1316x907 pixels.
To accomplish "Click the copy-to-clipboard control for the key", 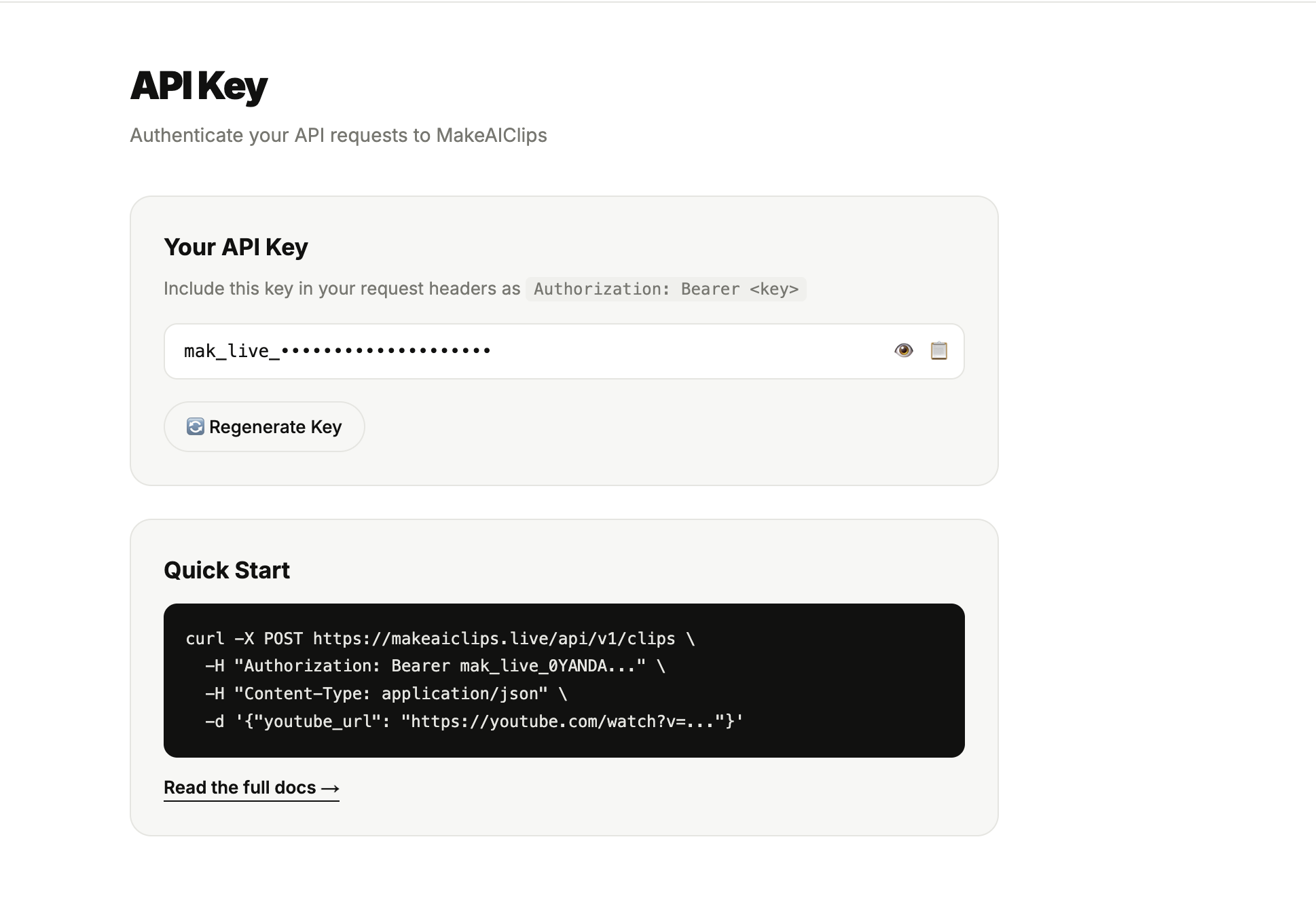I will (939, 350).
